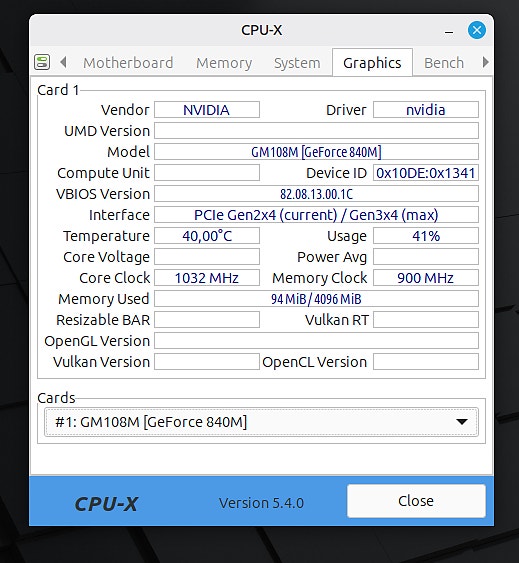Select the #1: GM108M GeForce 840M combo box
Viewport: 519px width, 563px height.
[261, 422]
